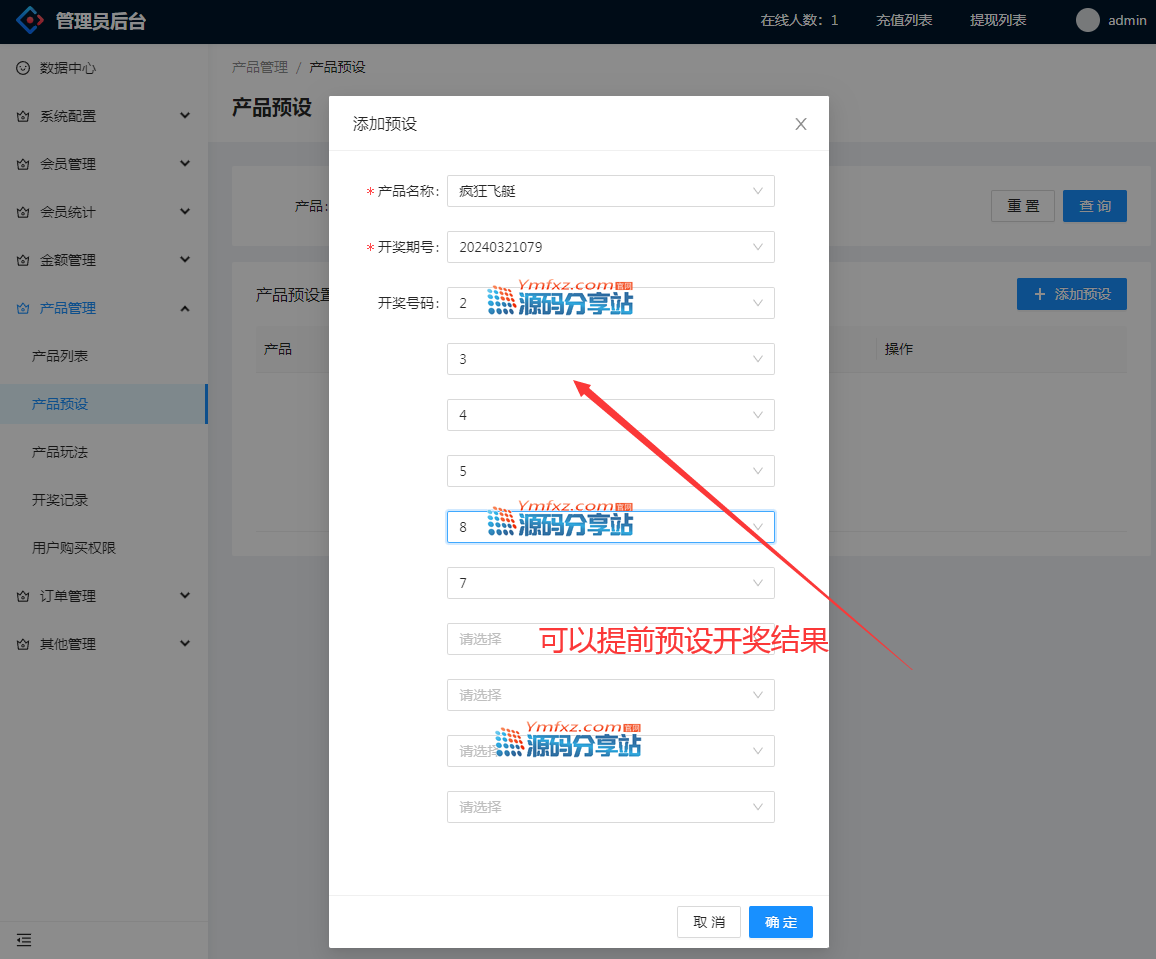This screenshot has width=1156, height=959.
Task: Click the 数据中心 dashboard icon
Action: pos(23,68)
